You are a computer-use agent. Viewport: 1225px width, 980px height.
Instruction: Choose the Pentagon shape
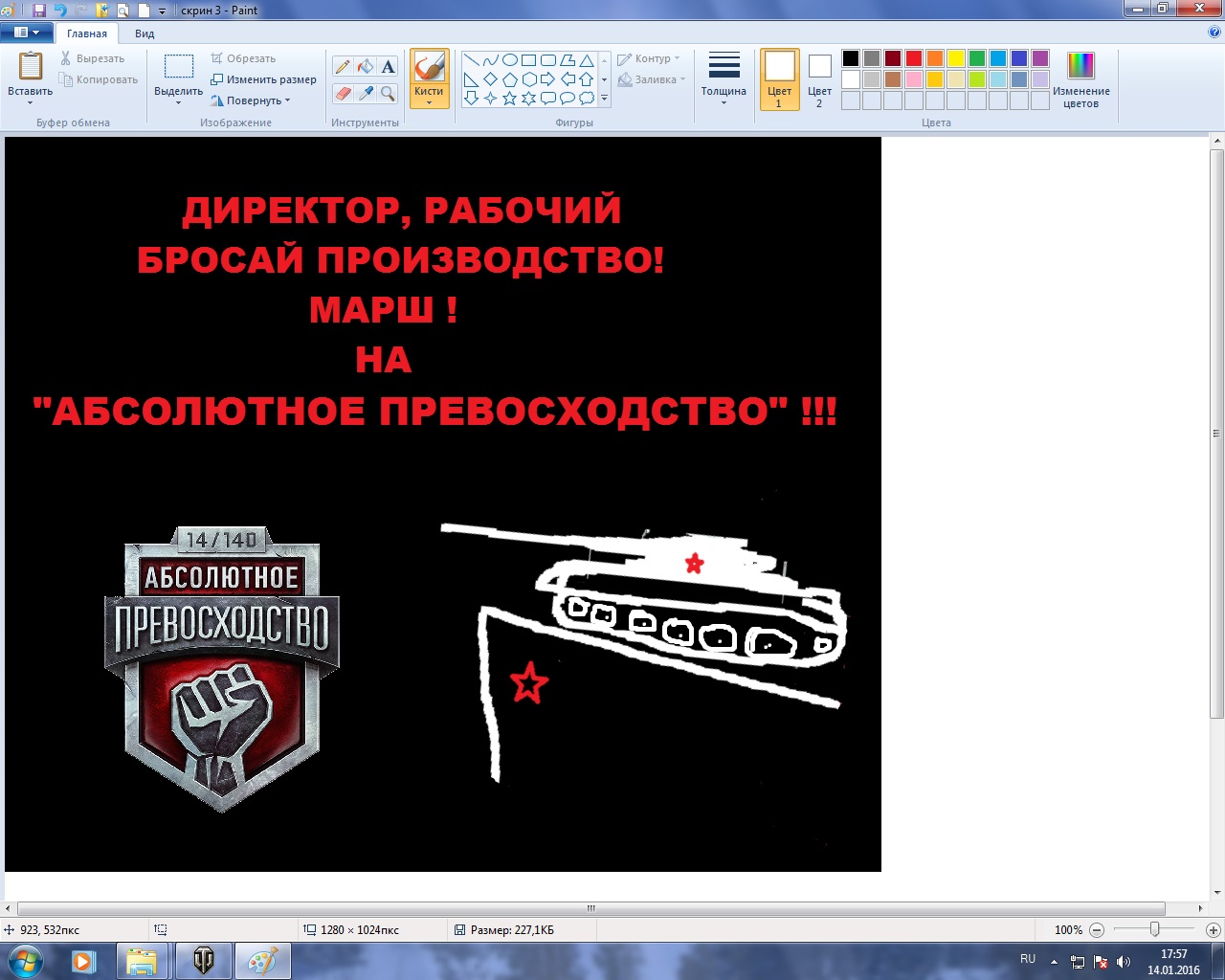coord(509,79)
